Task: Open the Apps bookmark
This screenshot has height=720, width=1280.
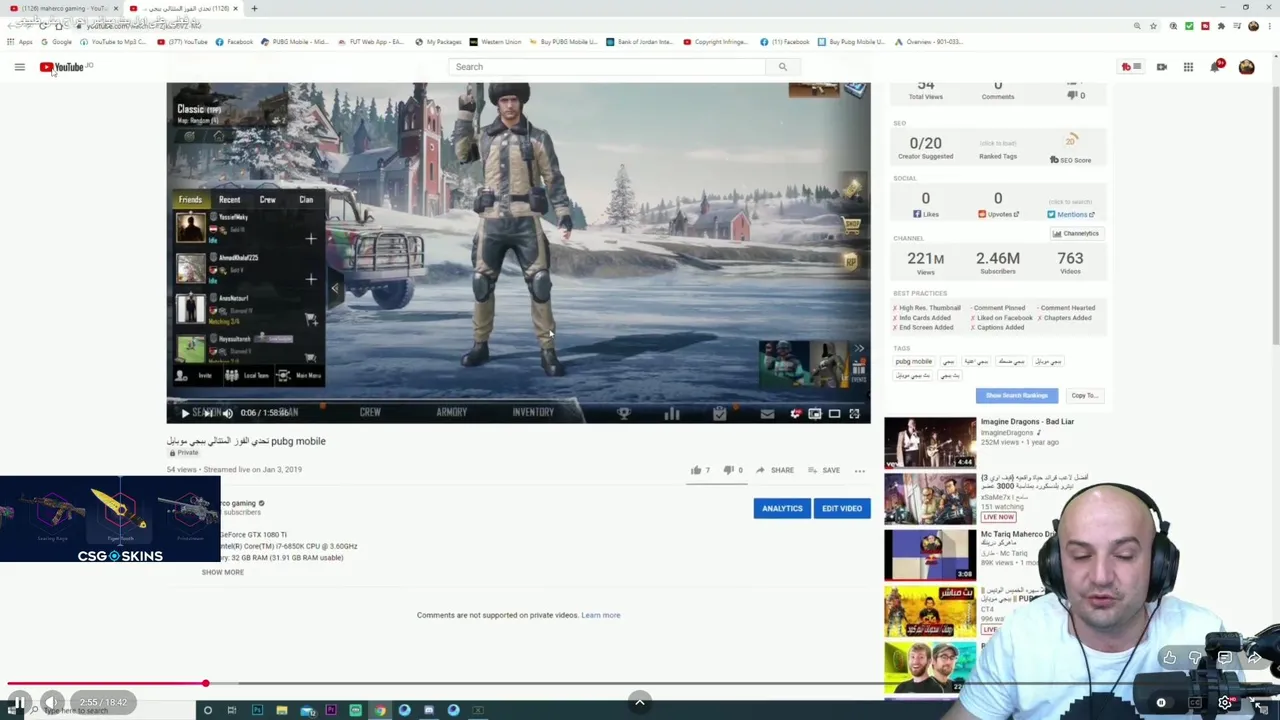Action: point(20,42)
